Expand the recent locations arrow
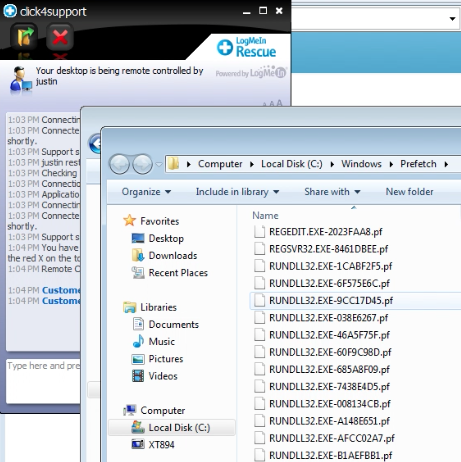Viewport: 461px width, 462px height. (159, 164)
